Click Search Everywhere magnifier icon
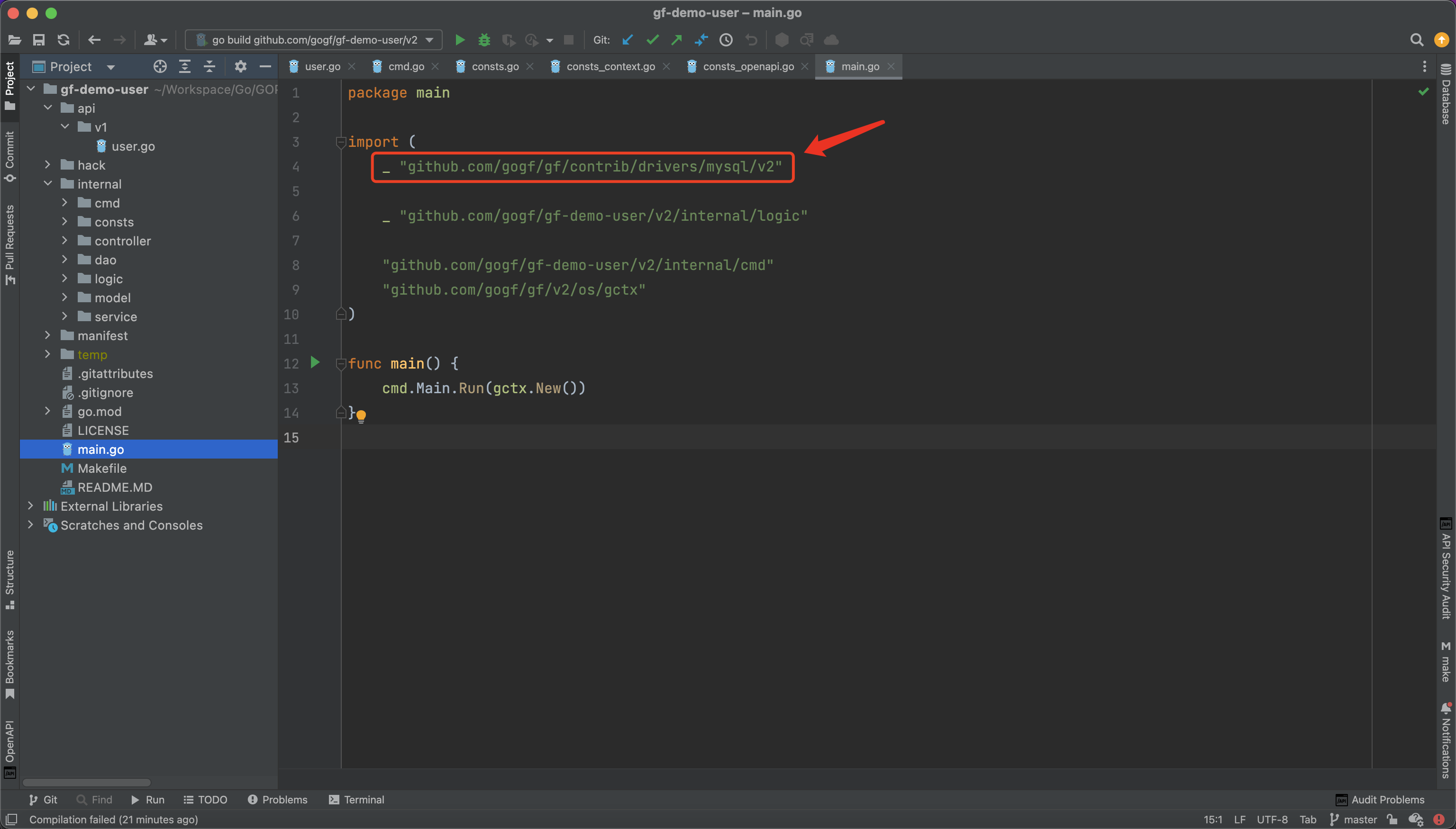 tap(1416, 40)
